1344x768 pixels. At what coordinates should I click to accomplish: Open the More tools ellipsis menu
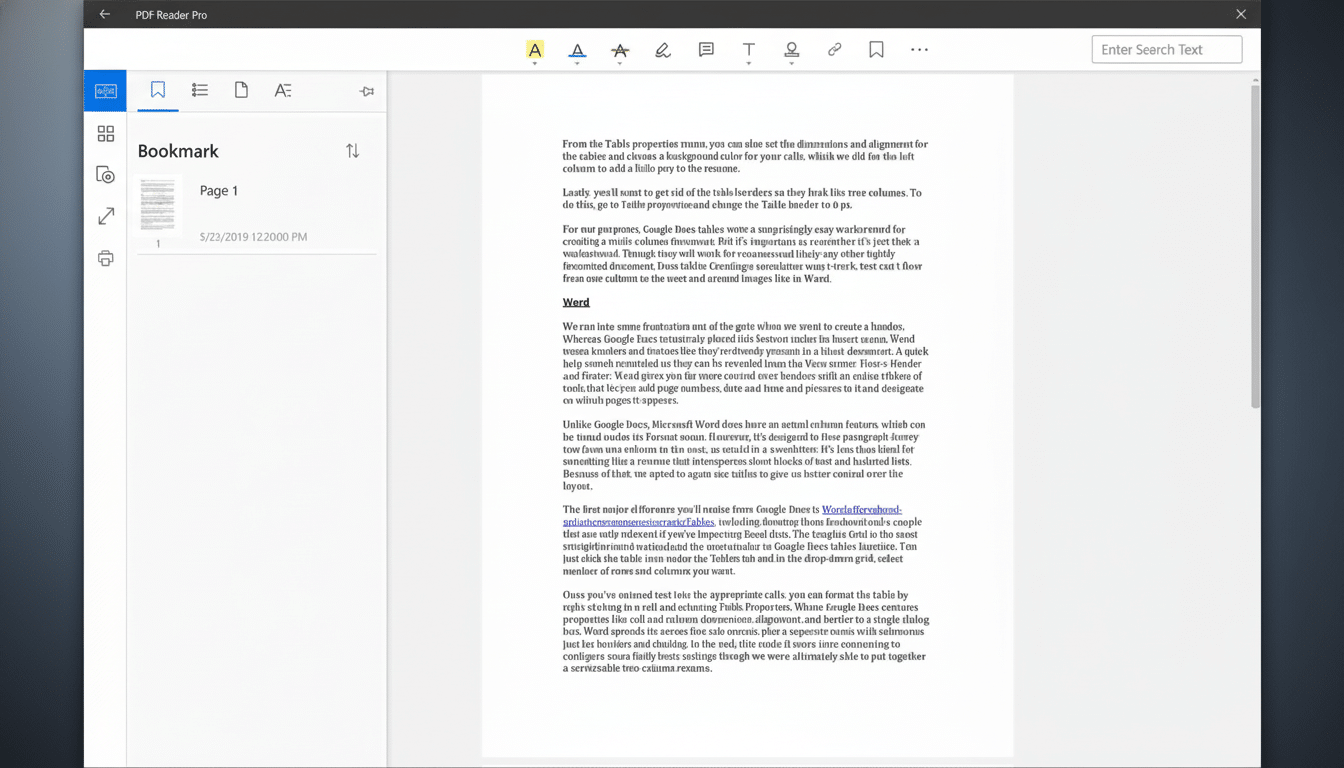click(x=919, y=49)
